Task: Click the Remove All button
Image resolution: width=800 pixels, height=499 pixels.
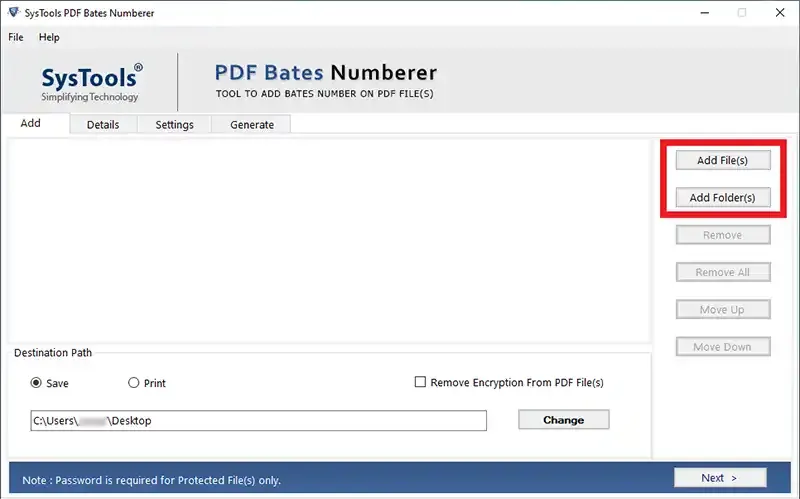Action: (x=723, y=272)
